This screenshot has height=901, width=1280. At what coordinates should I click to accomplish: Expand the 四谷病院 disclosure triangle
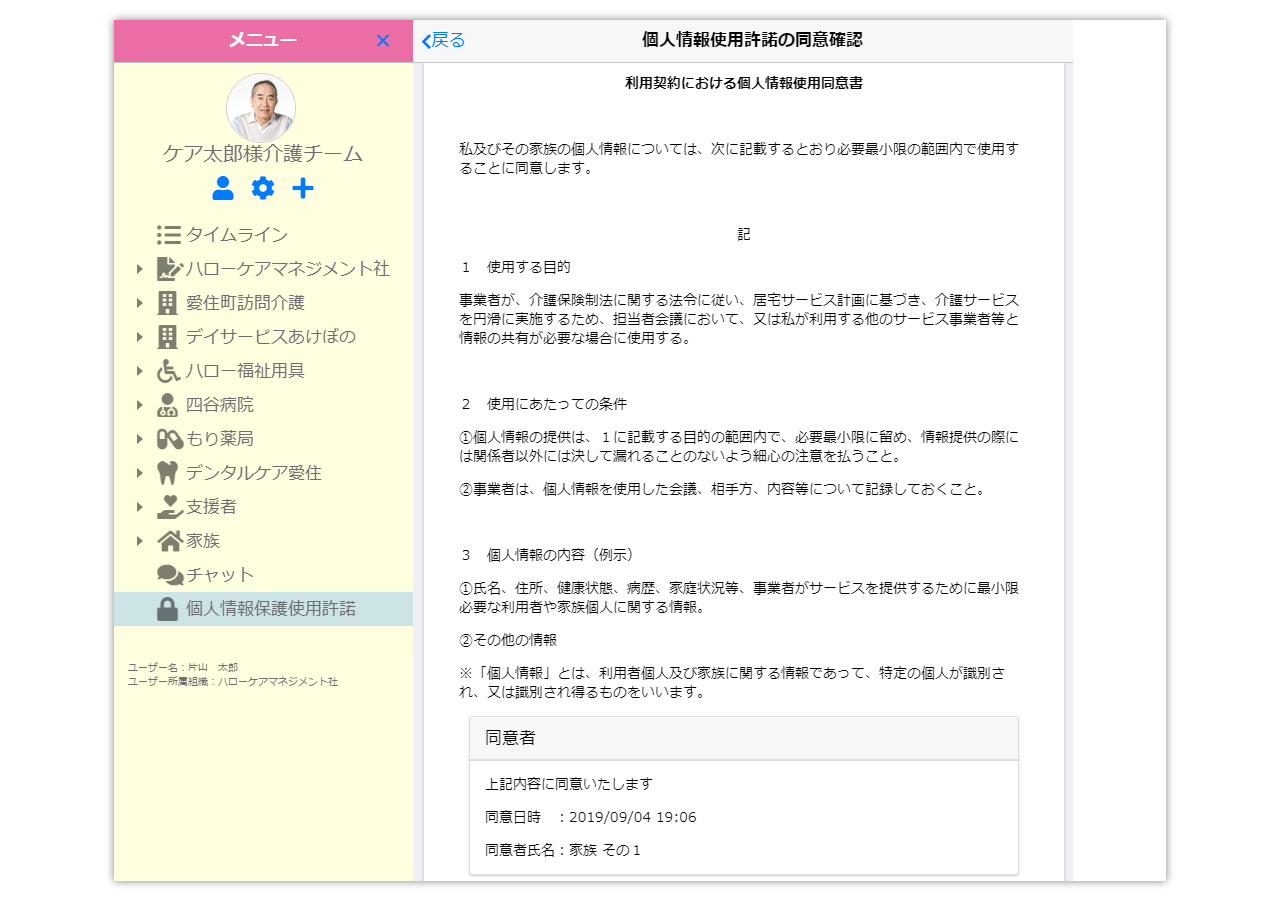[140, 405]
